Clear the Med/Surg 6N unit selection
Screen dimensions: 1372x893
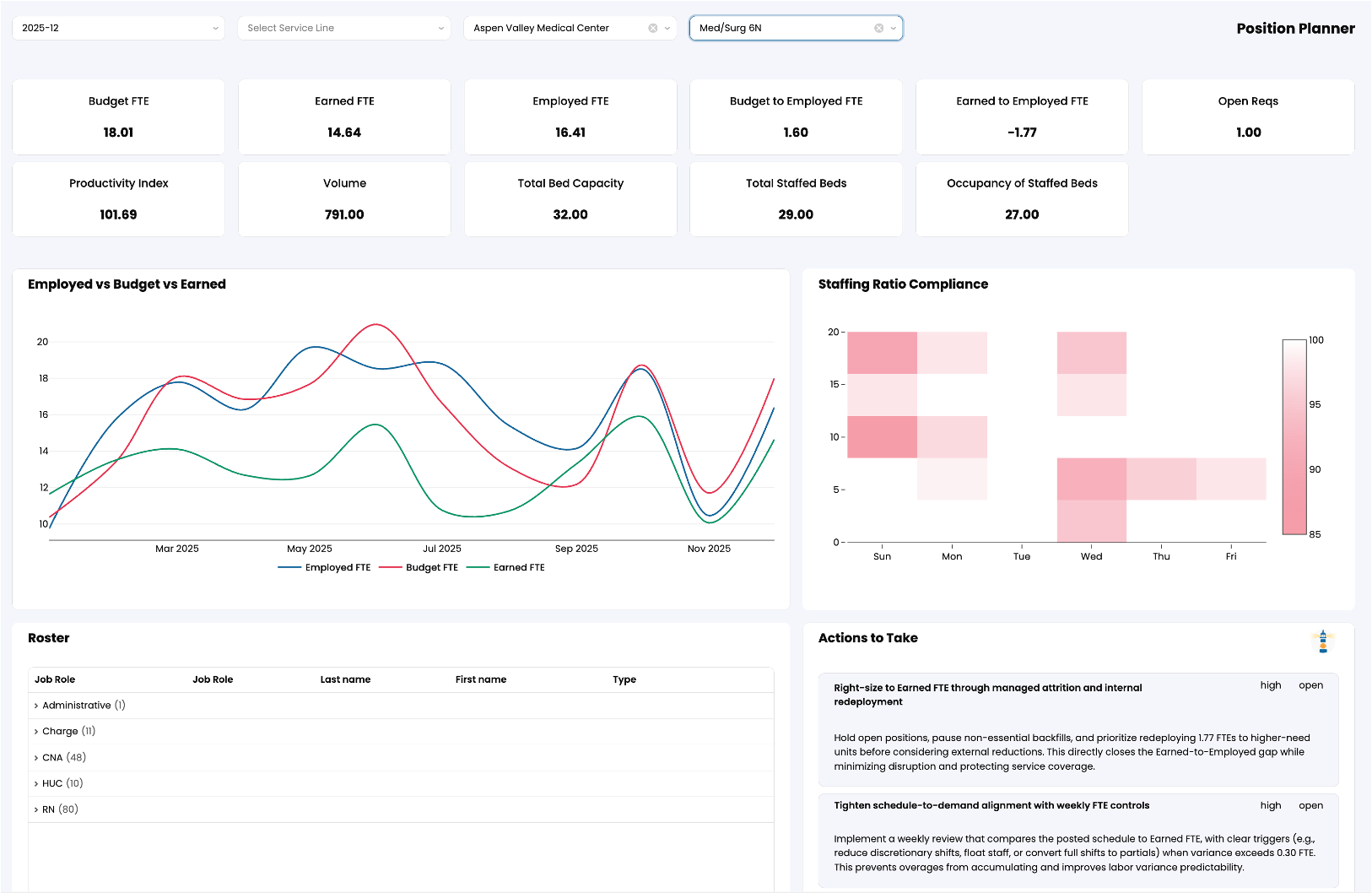(x=878, y=28)
